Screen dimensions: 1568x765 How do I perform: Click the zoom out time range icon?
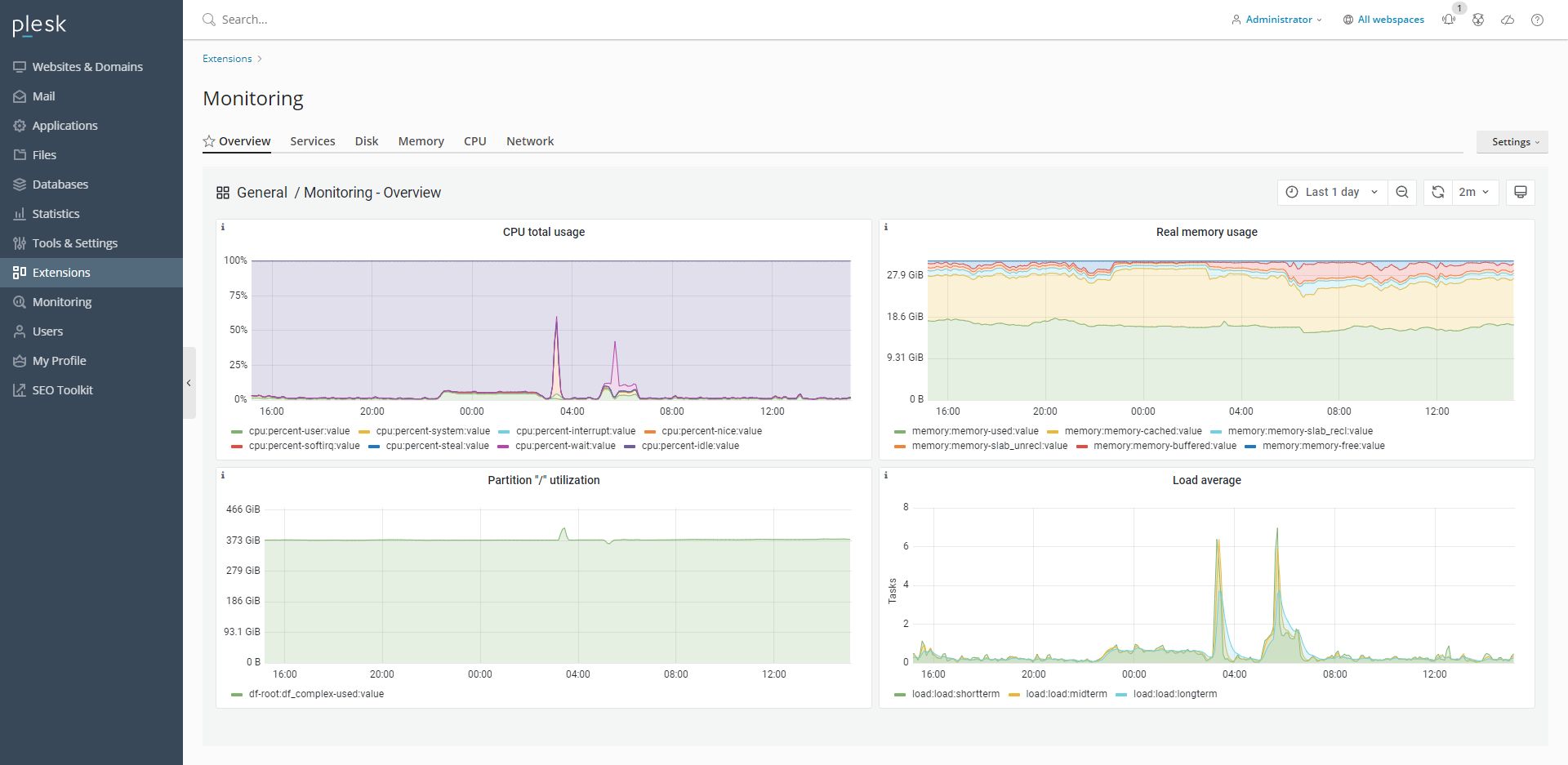point(1402,192)
